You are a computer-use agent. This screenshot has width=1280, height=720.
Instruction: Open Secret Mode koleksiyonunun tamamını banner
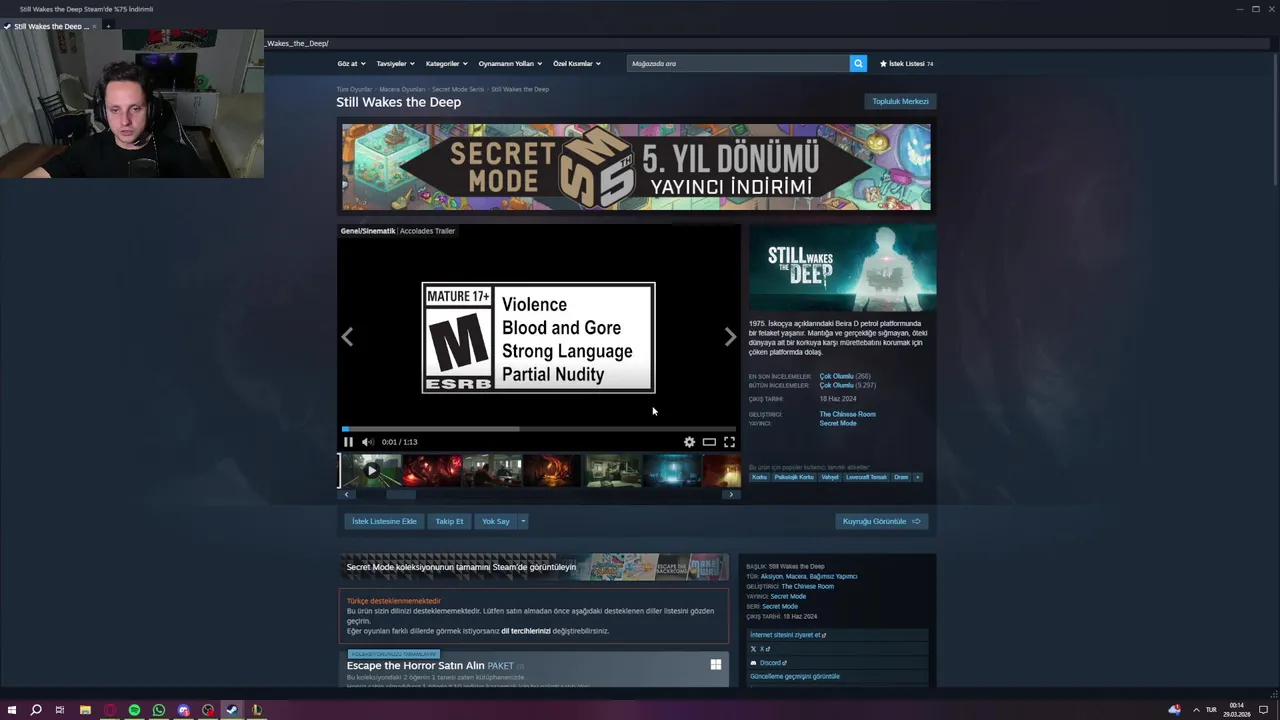(x=534, y=567)
